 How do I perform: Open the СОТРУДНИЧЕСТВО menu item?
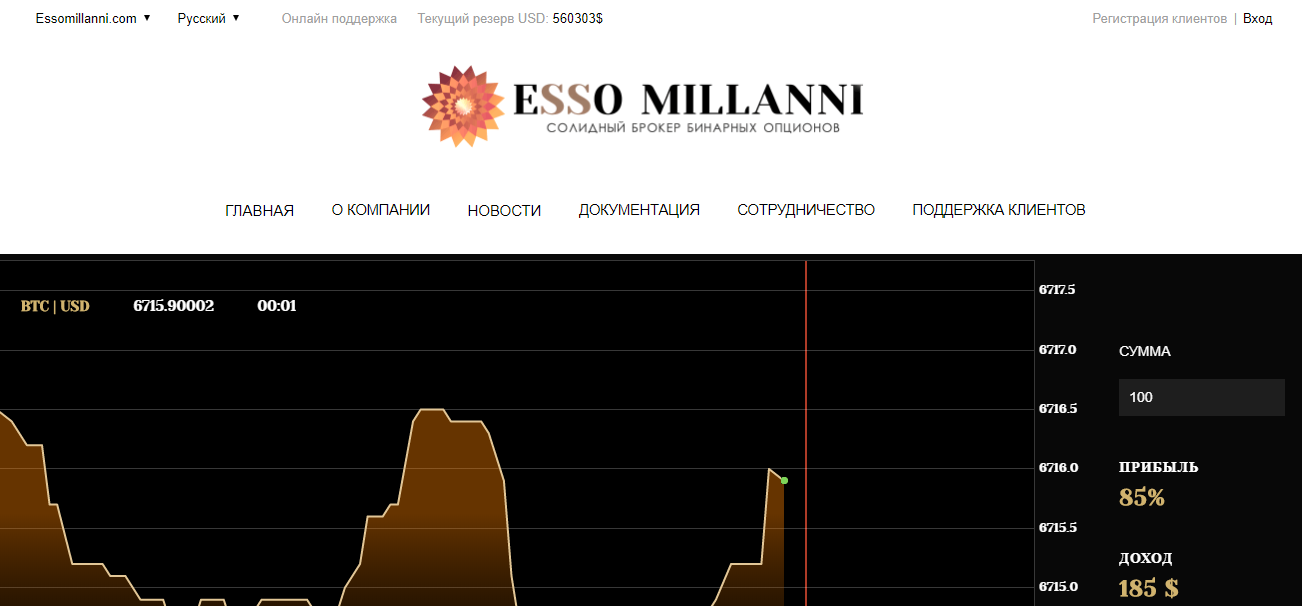pyautogui.click(x=806, y=210)
